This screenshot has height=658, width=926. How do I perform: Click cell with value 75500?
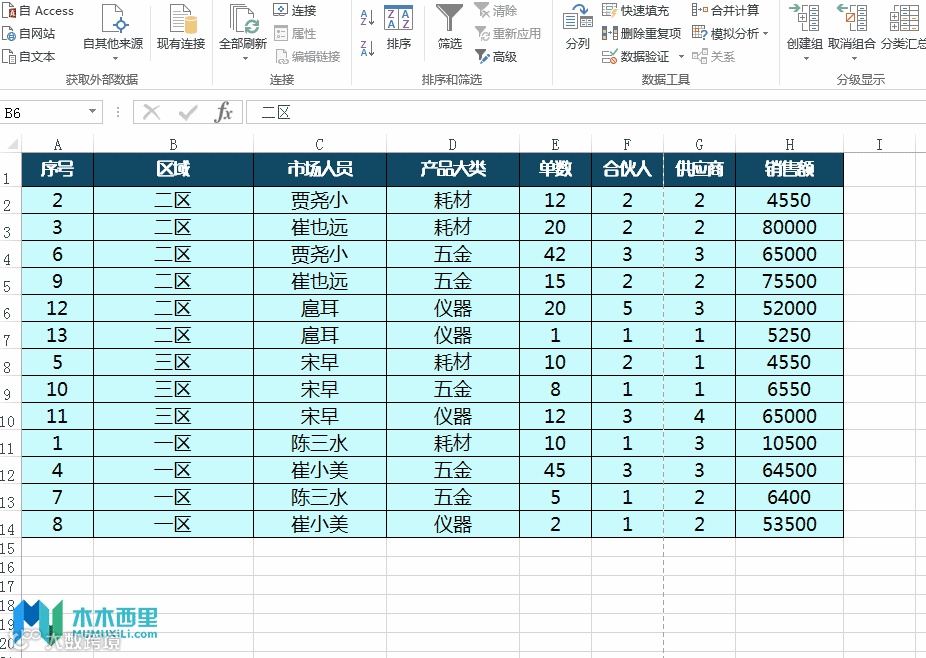point(790,281)
